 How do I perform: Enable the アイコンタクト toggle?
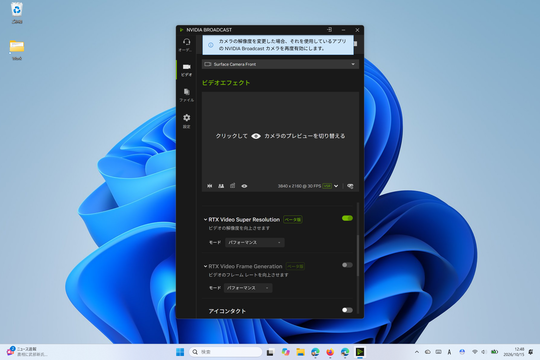[347, 310]
